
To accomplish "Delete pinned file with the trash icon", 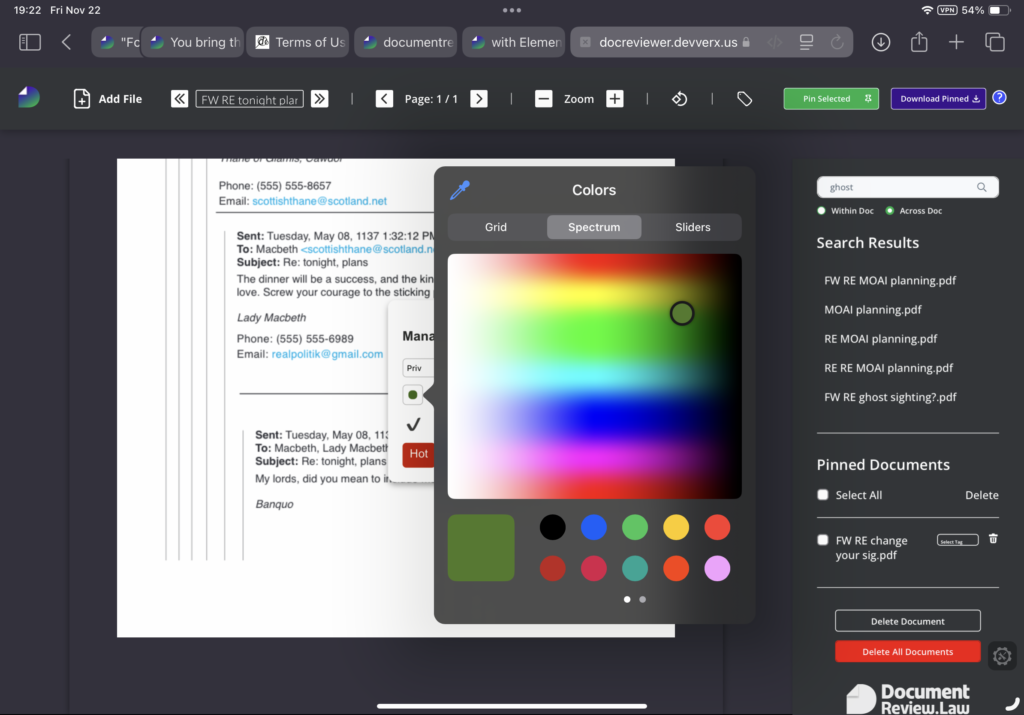I will click(993, 539).
